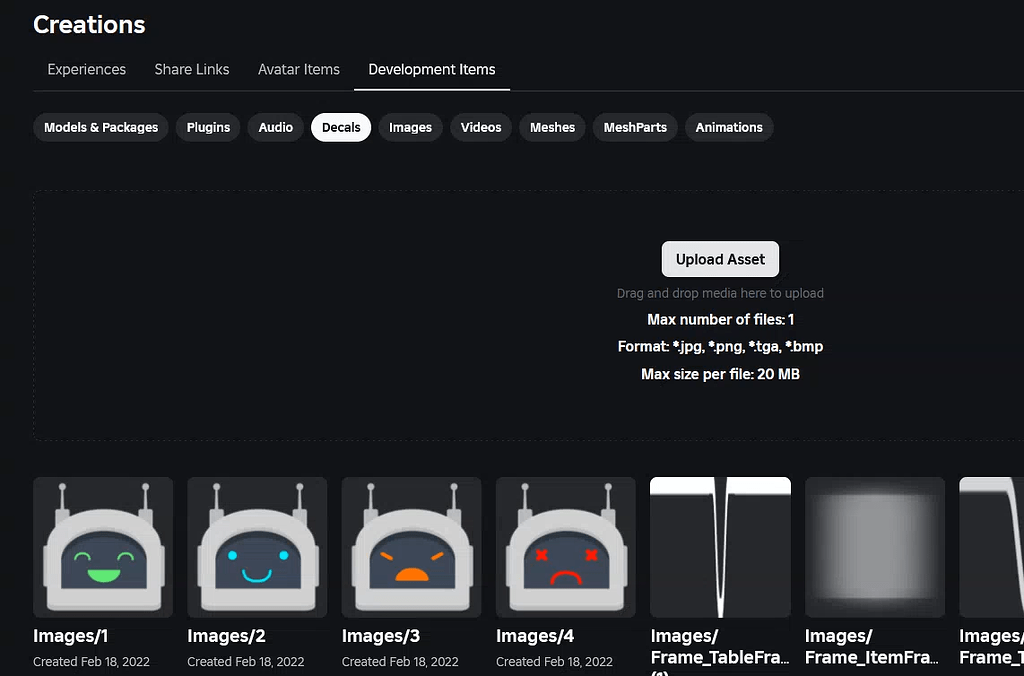
Task: Open the MeshParts filter
Action: click(x=635, y=127)
